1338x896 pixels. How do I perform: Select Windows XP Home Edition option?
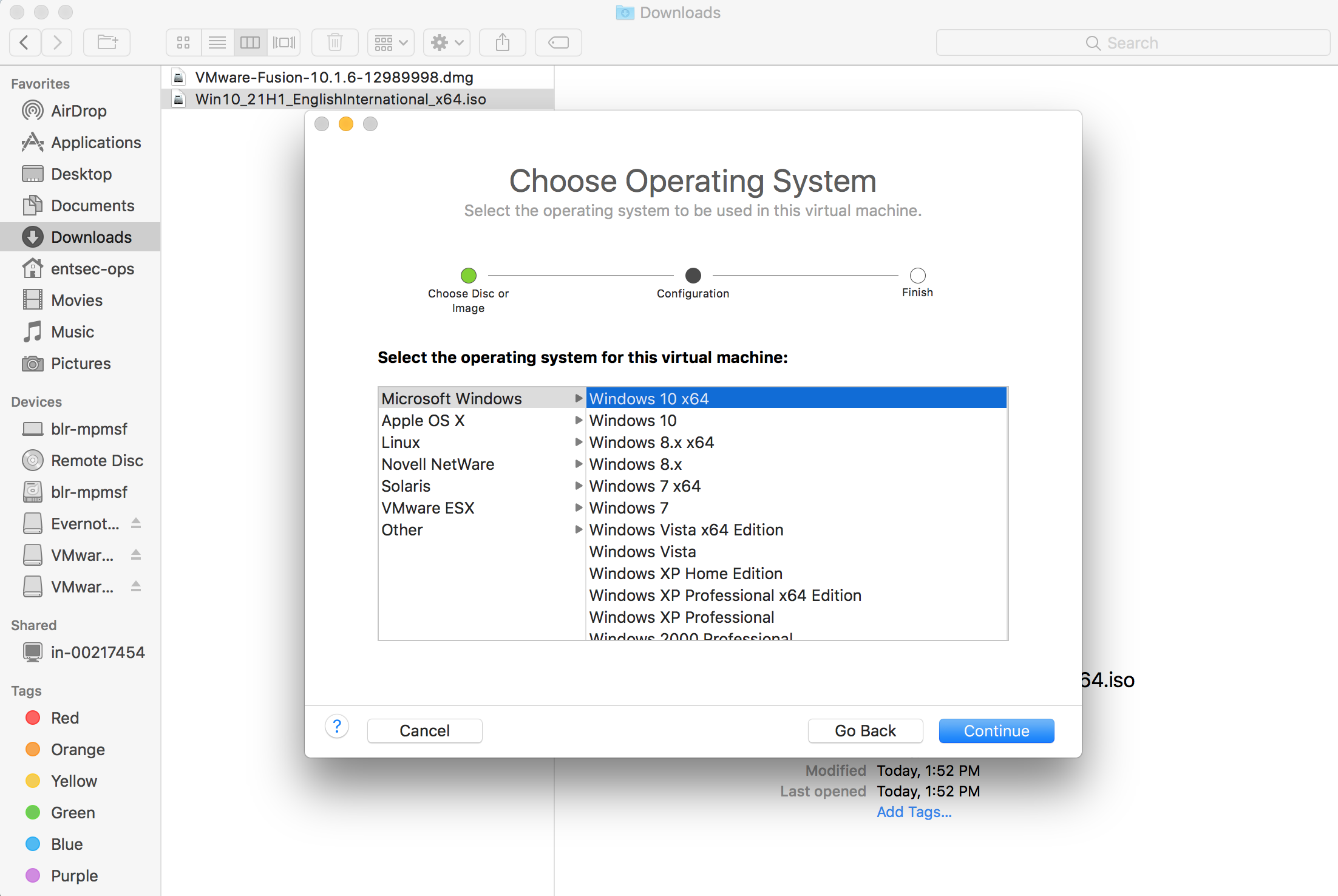[x=796, y=574]
